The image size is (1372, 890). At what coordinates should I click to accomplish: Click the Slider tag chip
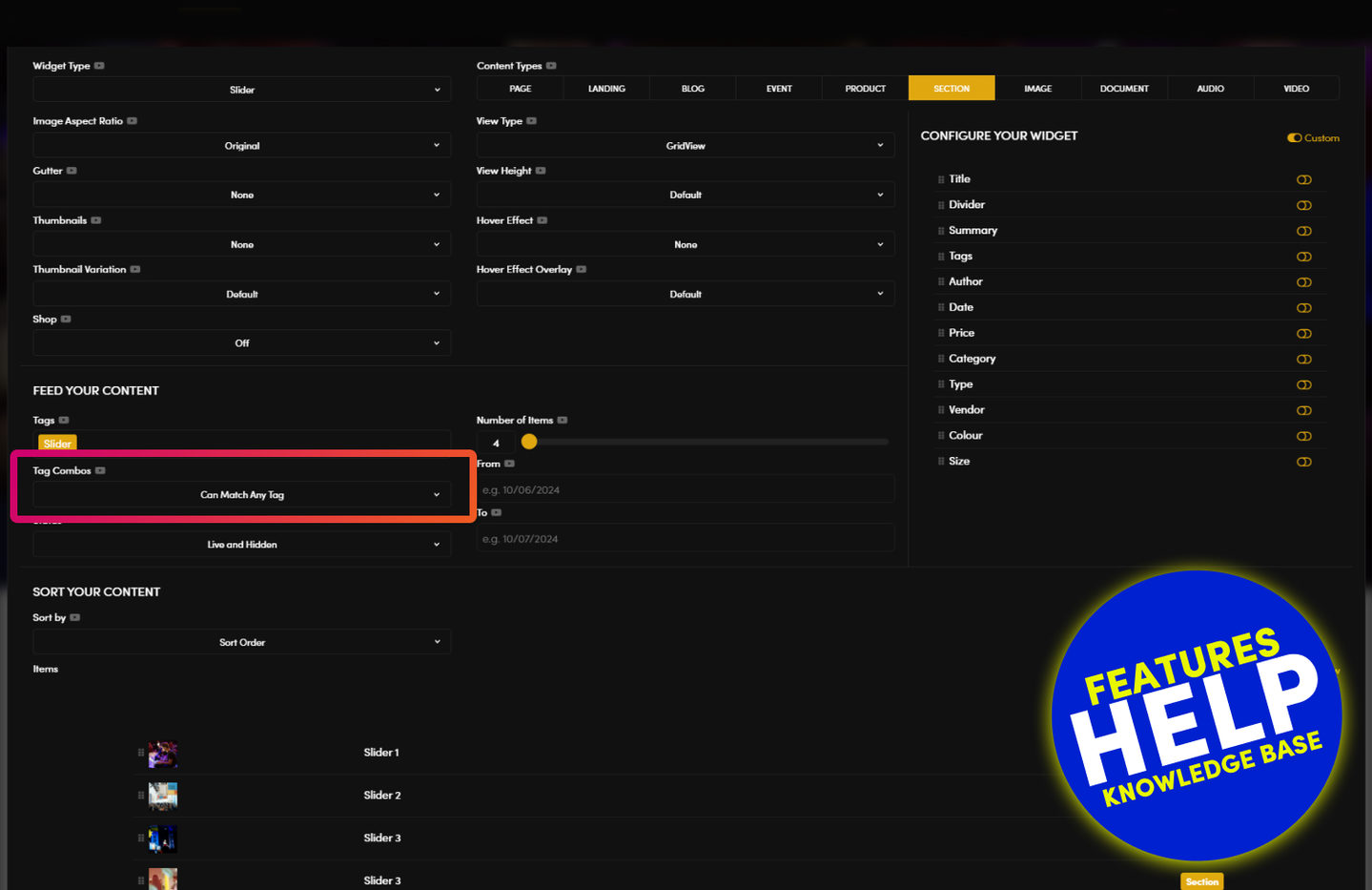(x=57, y=444)
